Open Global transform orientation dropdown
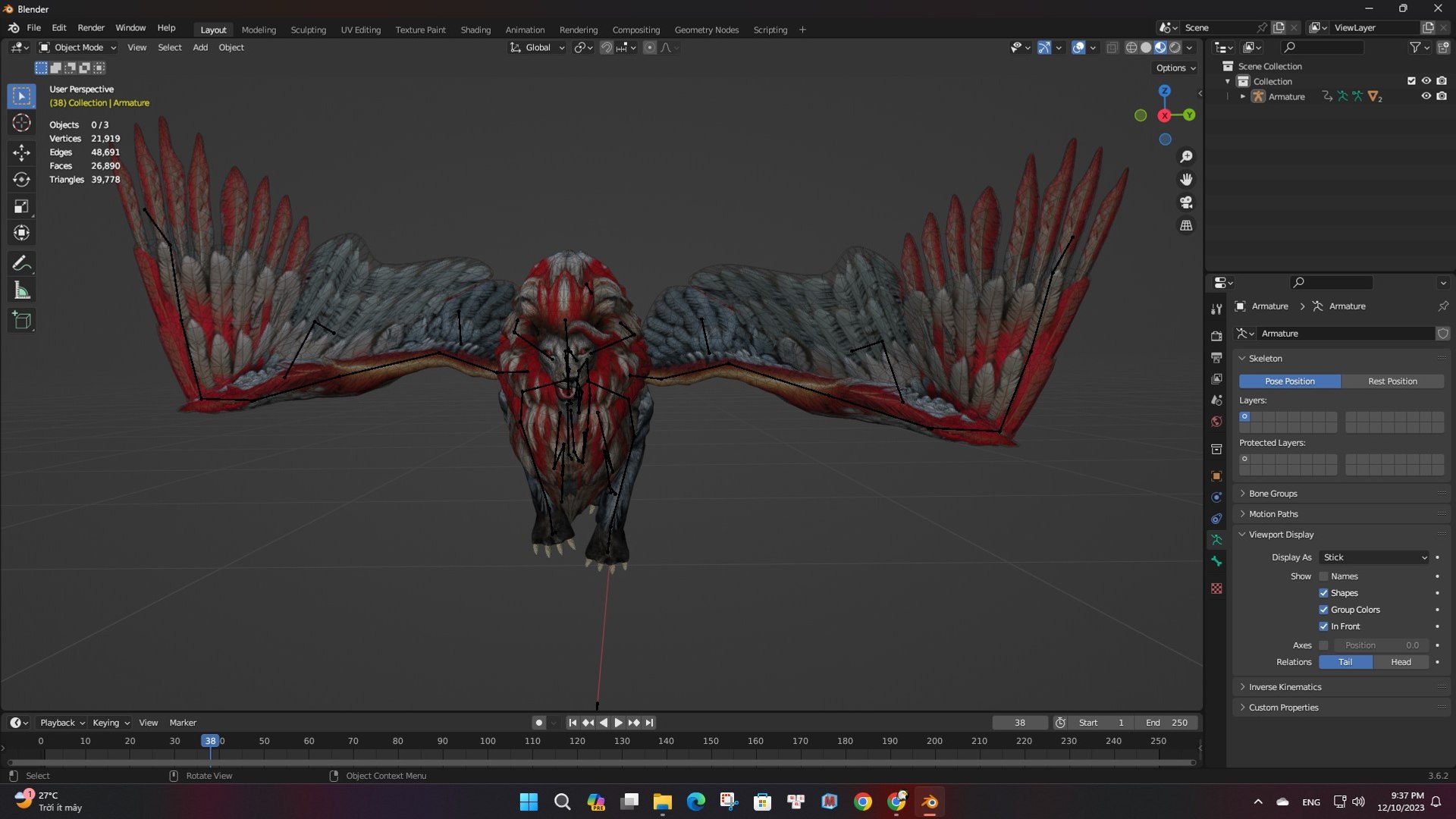Screen dimensions: 1456x819 coord(537,48)
